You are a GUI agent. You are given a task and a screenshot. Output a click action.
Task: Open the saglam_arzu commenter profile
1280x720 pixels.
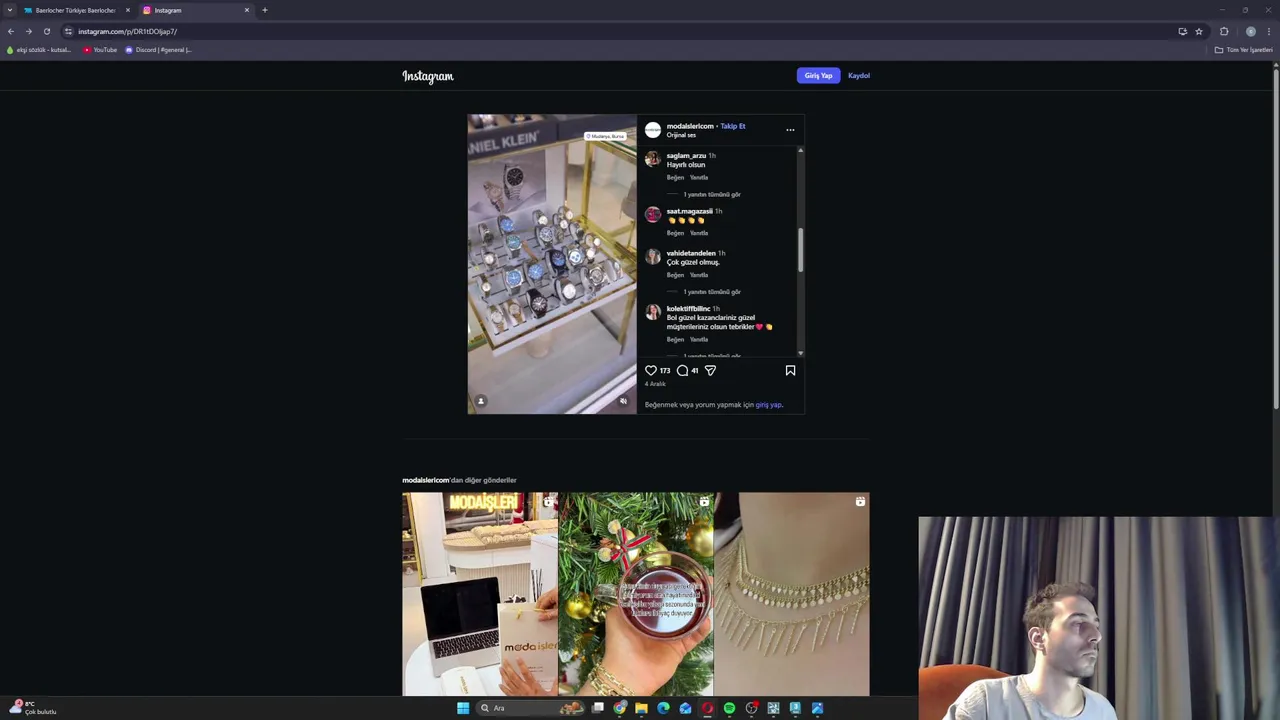(686, 156)
